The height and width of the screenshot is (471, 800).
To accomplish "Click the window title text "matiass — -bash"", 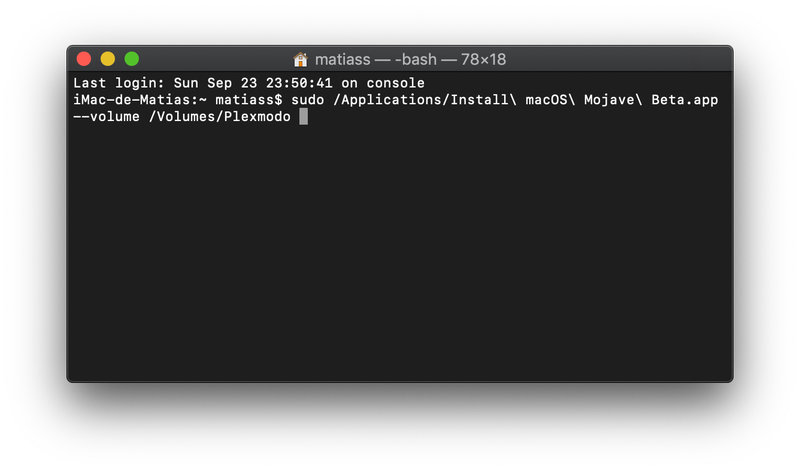I will pyautogui.click(x=376, y=60).
